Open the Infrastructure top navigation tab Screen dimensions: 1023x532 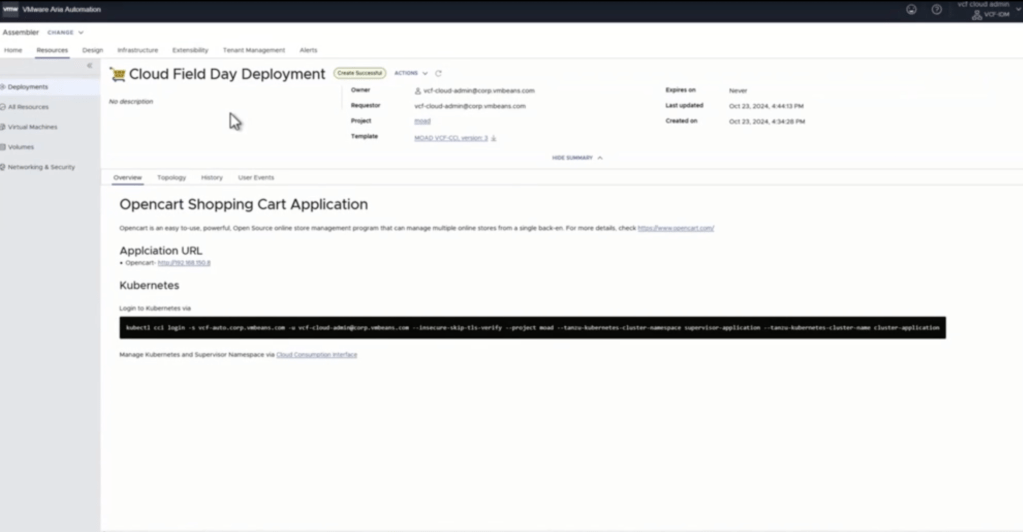coord(137,50)
